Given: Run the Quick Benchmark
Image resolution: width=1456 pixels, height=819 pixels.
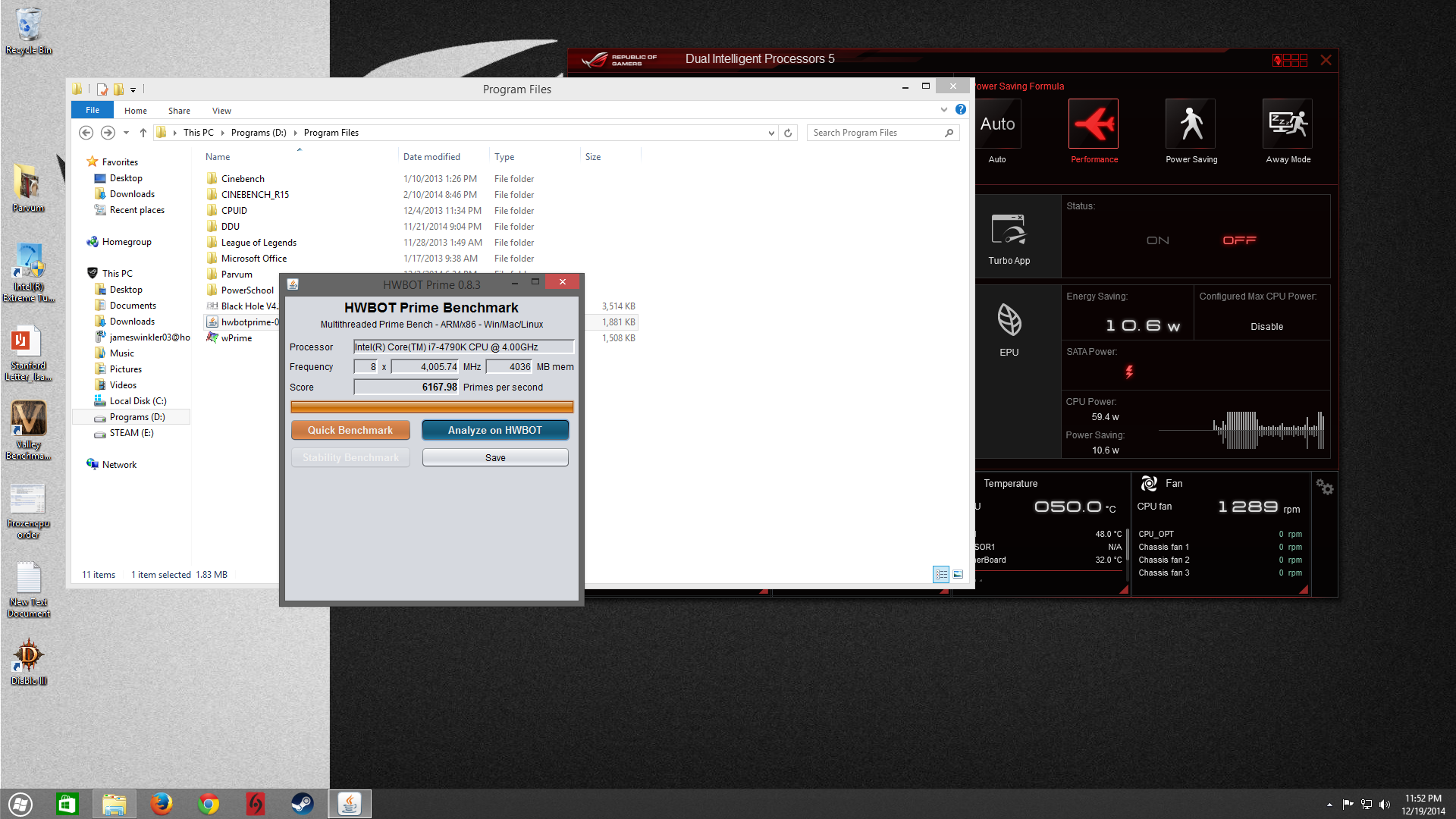Looking at the screenshot, I should pyautogui.click(x=350, y=430).
